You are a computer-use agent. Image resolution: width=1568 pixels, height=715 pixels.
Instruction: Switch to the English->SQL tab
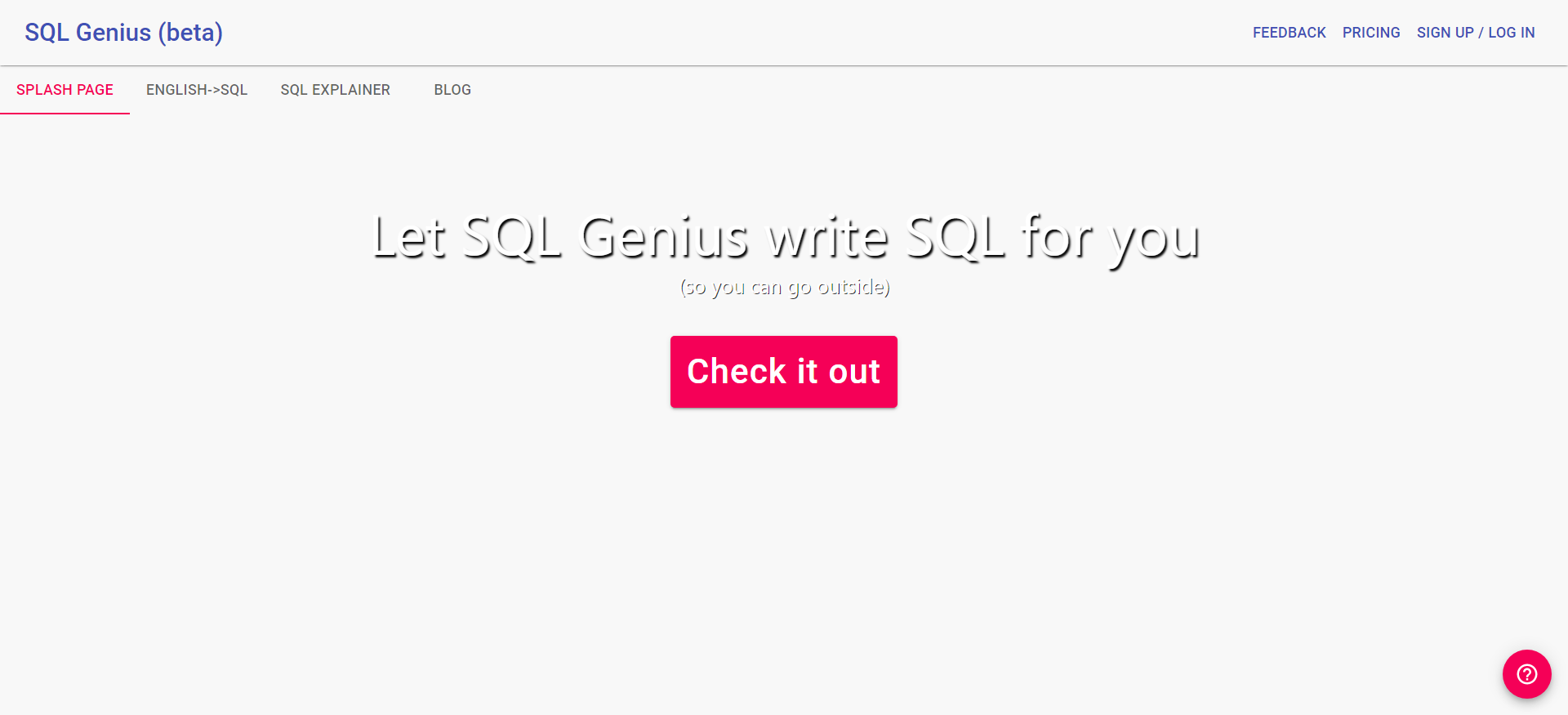197,90
